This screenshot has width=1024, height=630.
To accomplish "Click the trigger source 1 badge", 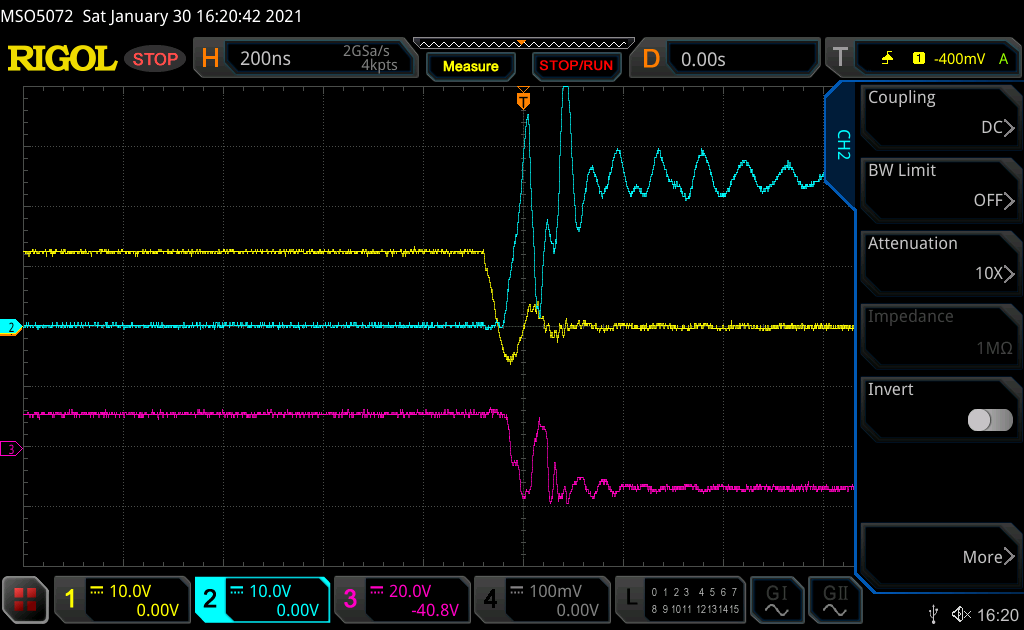I will (x=918, y=59).
